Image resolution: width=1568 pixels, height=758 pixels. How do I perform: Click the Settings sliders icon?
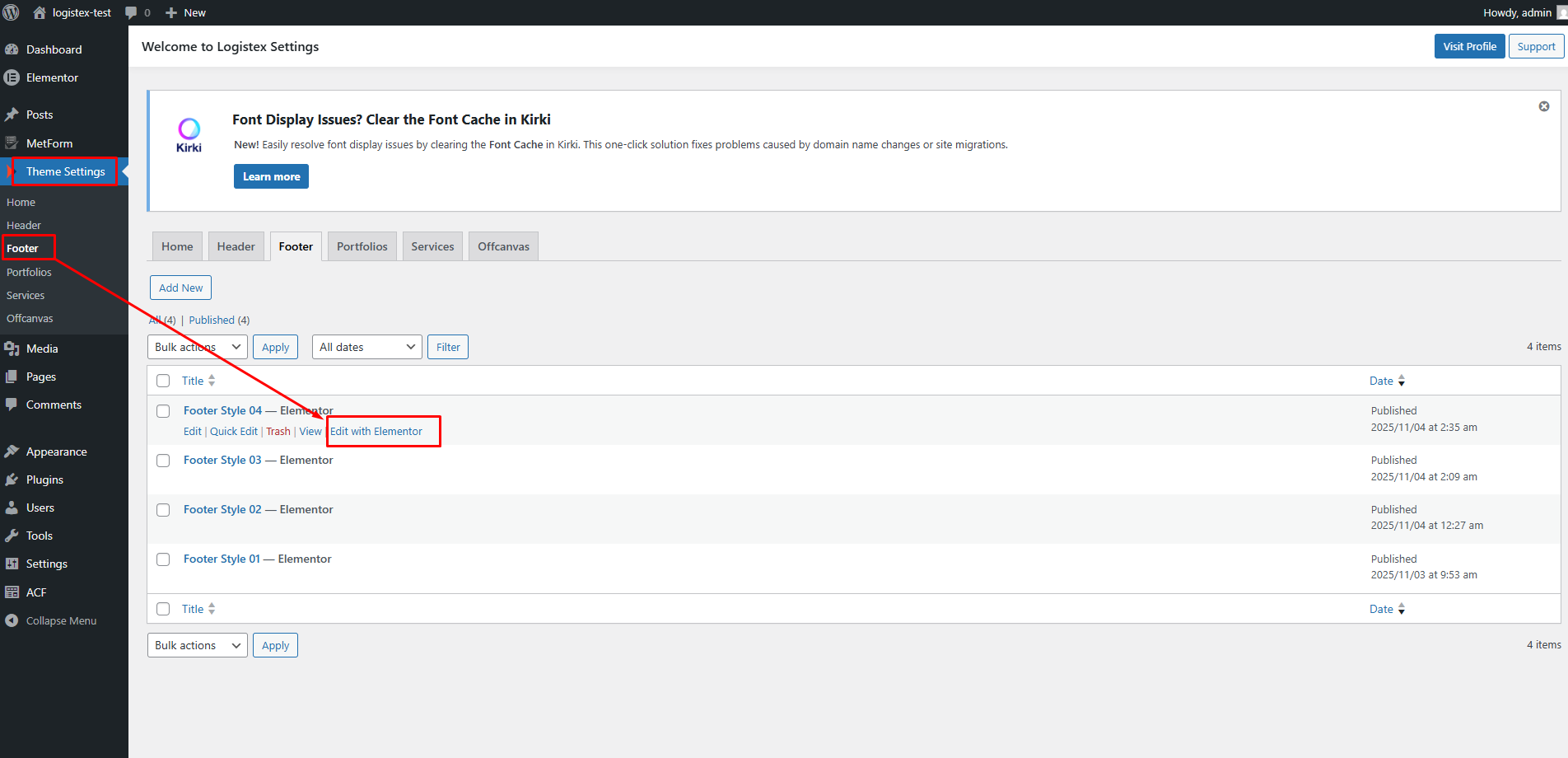tap(12, 564)
